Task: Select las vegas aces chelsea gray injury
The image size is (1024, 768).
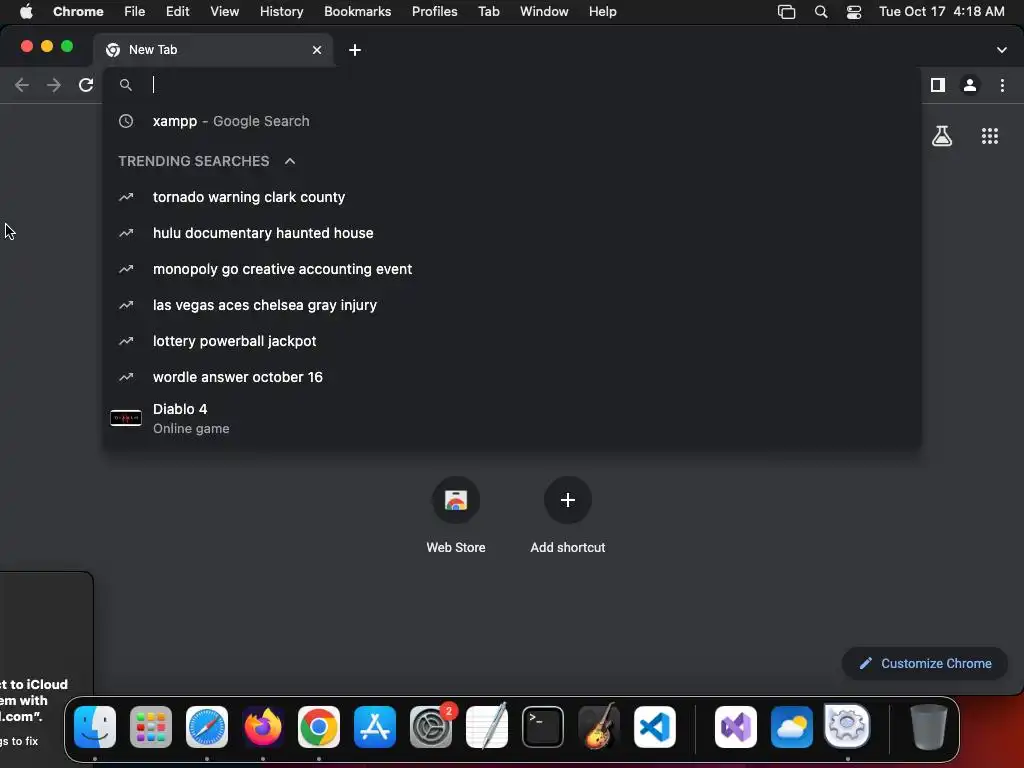Action: click(x=511, y=305)
